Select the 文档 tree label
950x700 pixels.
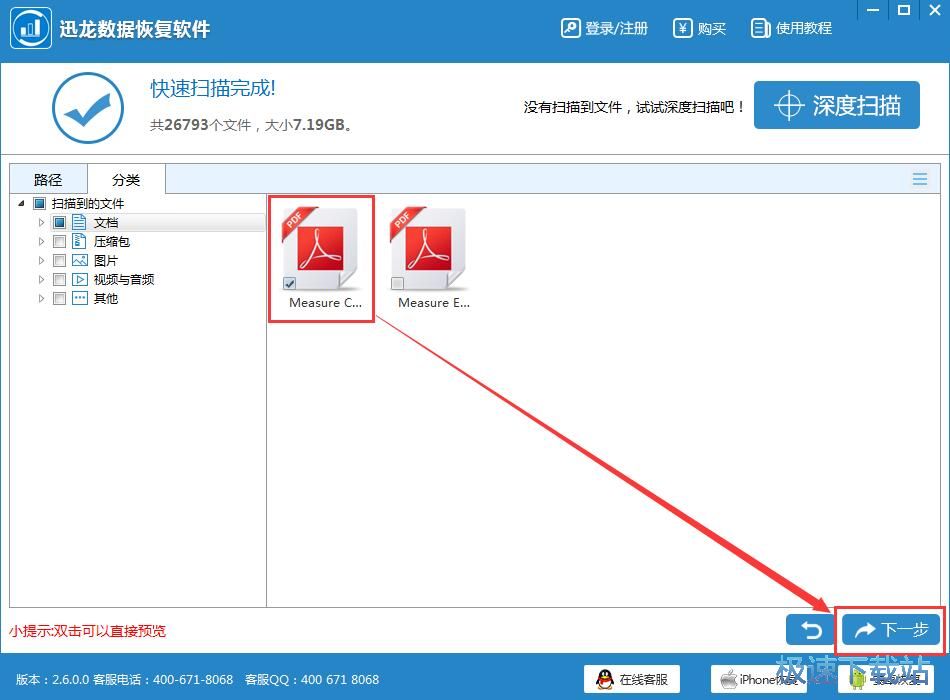(x=106, y=222)
